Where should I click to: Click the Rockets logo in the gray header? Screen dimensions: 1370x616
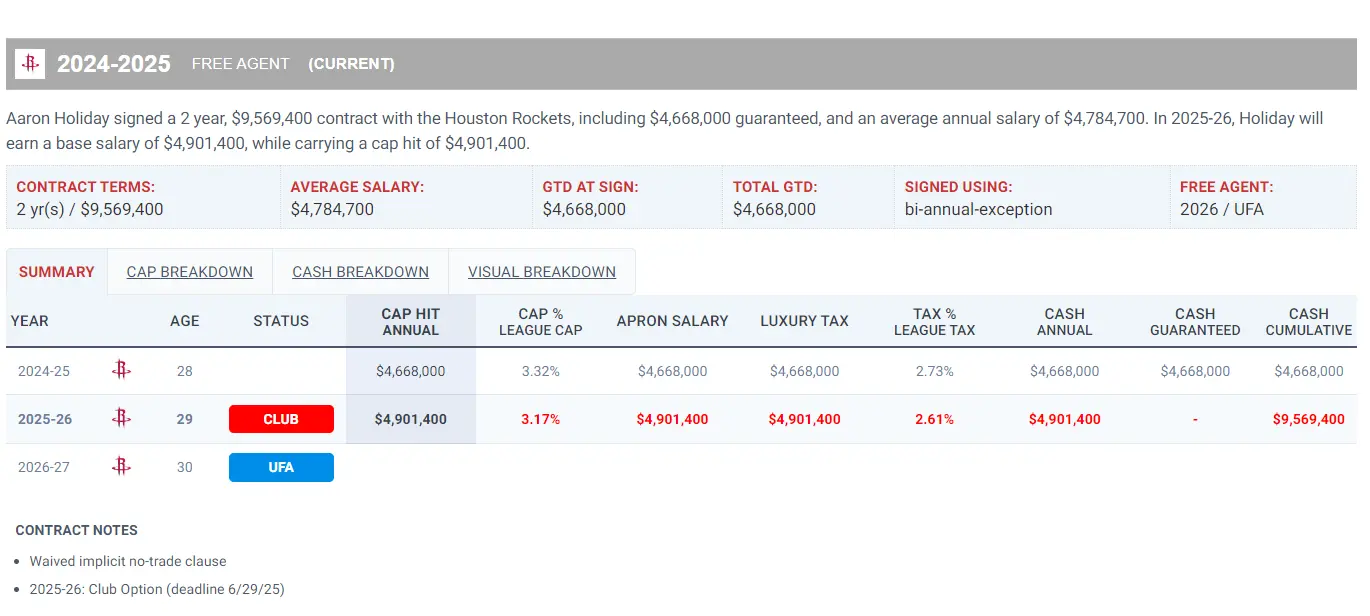(x=31, y=64)
